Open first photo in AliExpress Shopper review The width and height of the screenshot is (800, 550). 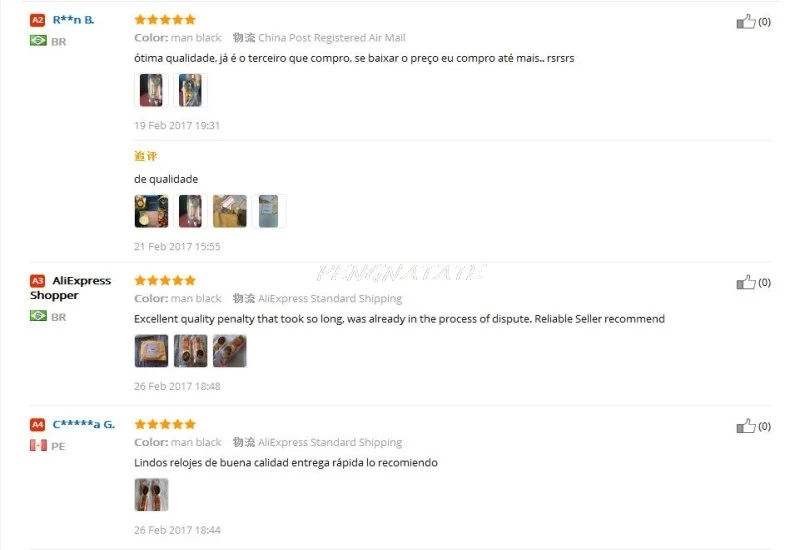click(151, 351)
